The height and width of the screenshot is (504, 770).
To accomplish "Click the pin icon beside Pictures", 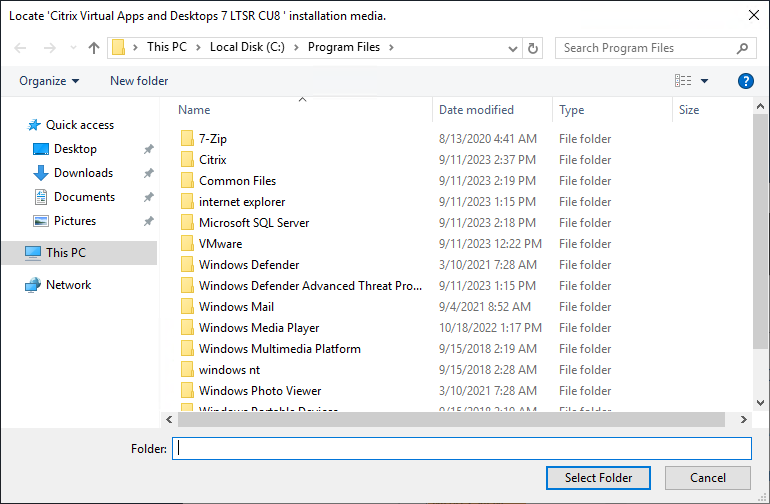I will [148, 221].
